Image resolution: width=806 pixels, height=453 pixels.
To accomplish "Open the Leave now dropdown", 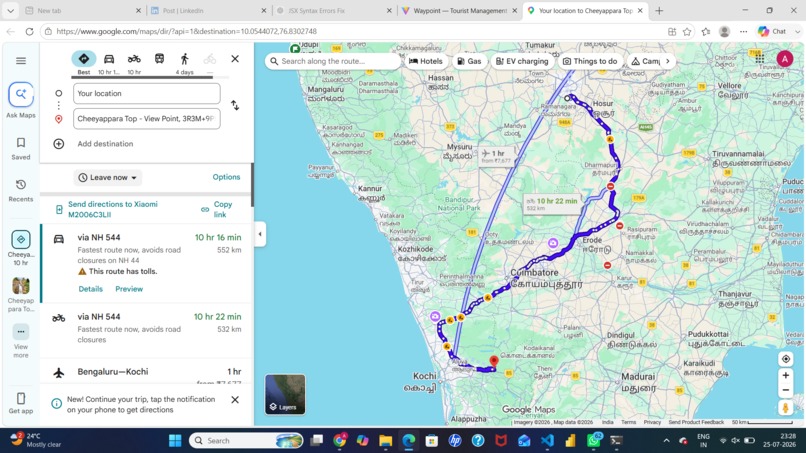I will point(107,177).
